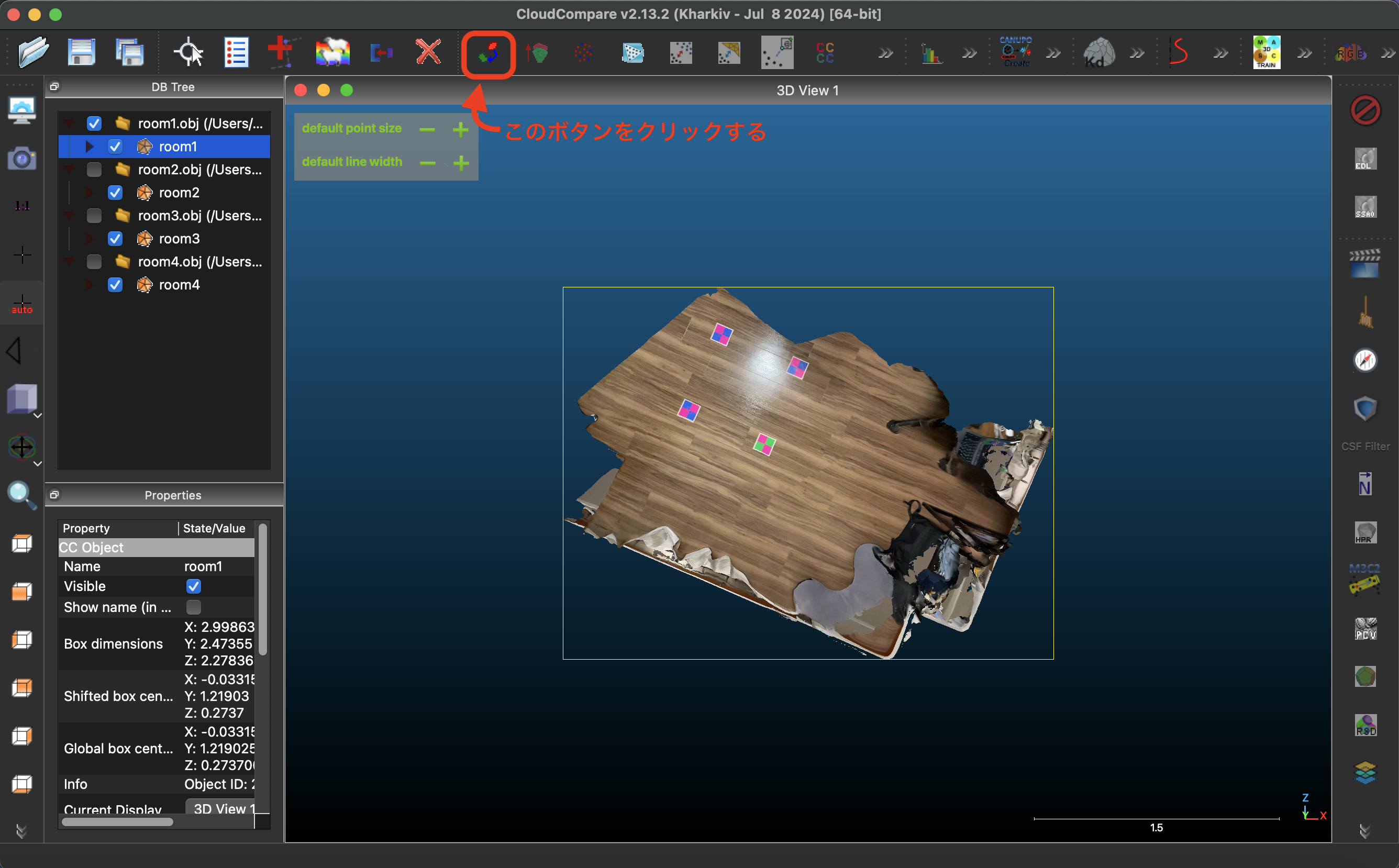Click the Save floppy disk icon

81,53
